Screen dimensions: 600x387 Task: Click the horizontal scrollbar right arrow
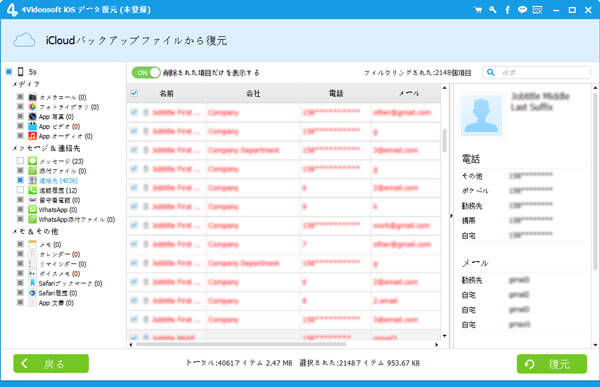pos(437,345)
